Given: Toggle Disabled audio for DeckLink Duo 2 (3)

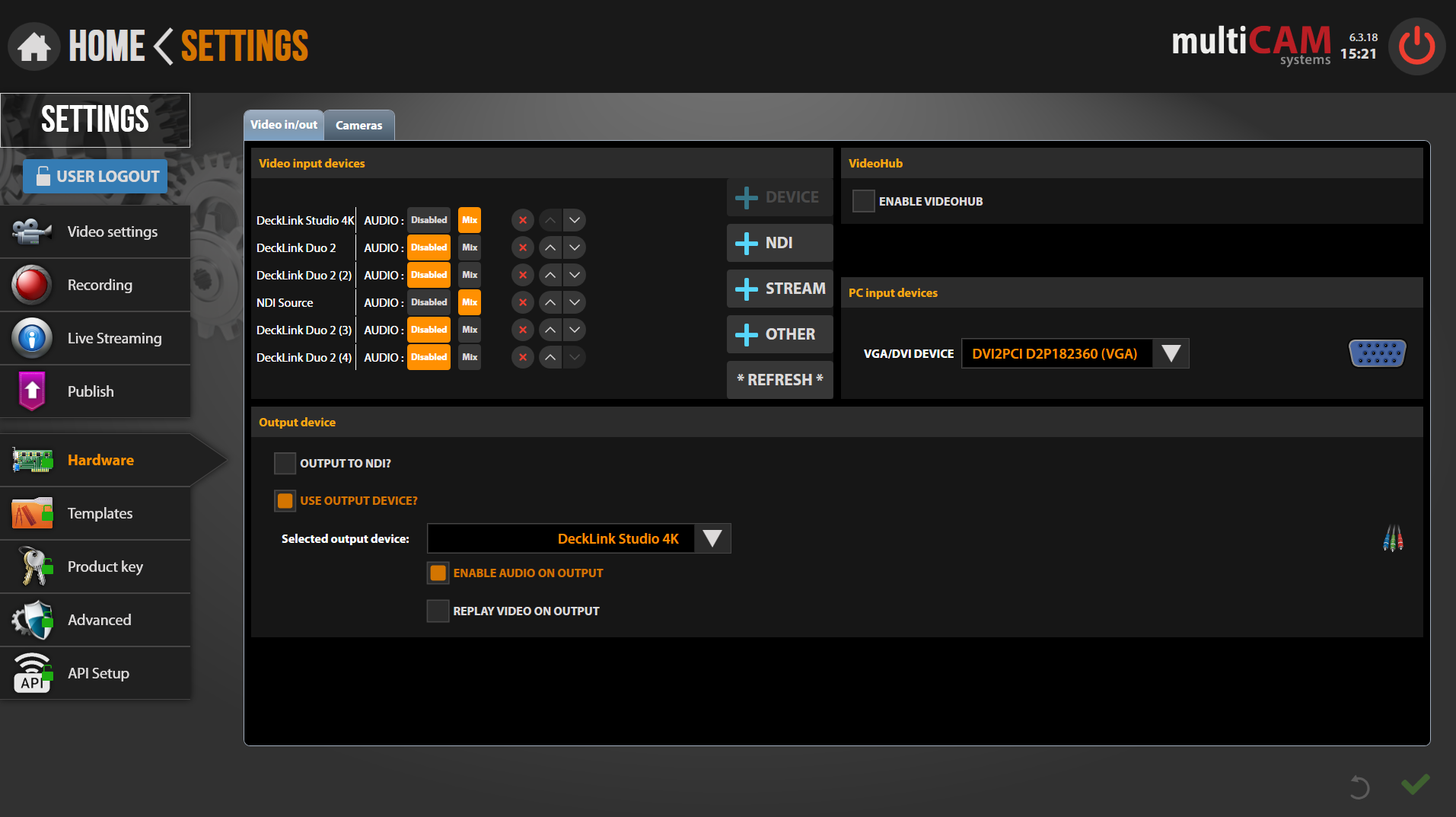Looking at the screenshot, I should click(429, 330).
